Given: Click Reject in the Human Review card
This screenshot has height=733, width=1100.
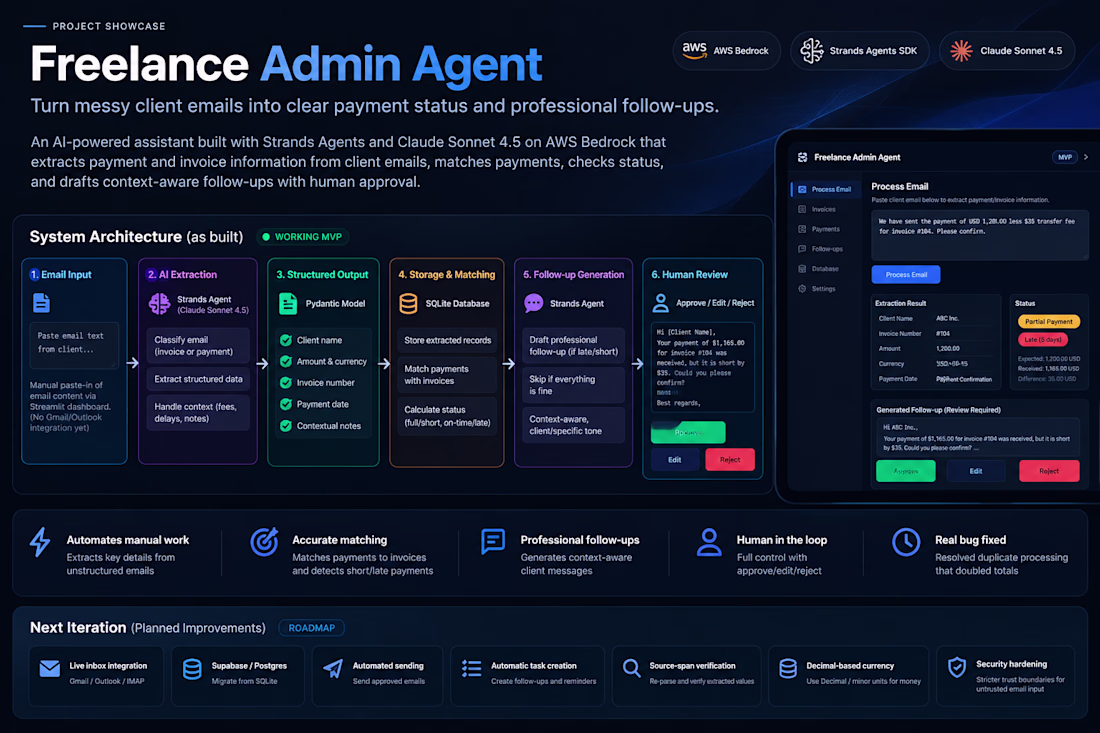Looking at the screenshot, I should click(730, 459).
